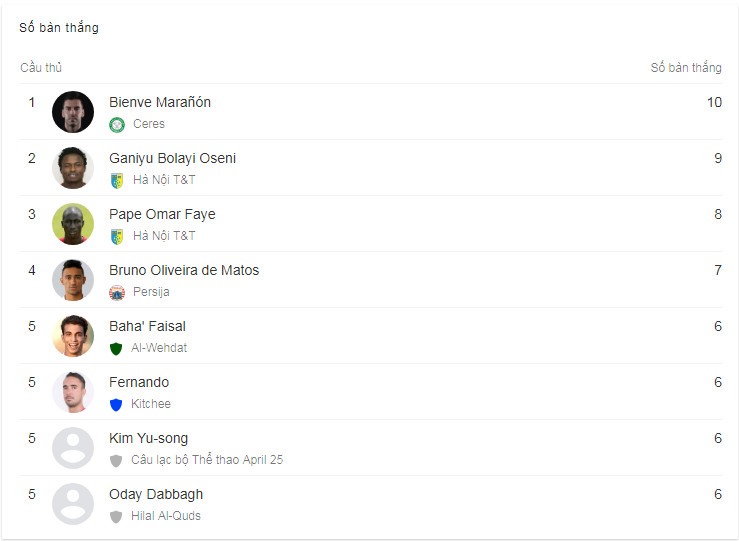This screenshot has height=541, width=739.
Task: Click Kim Yu-song's placeholder avatar
Action: pyautogui.click(x=73, y=448)
